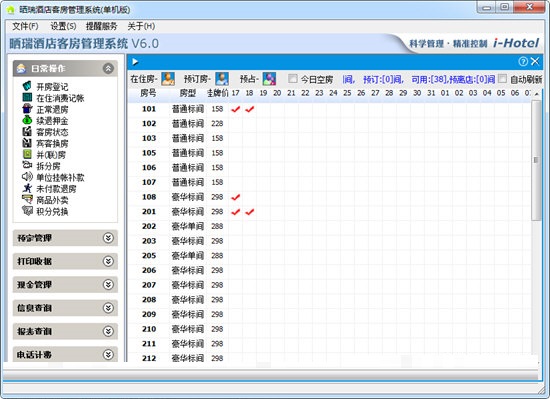This screenshot has height=399, width=550.
Task: Click the 预占 pre-occupied icon
Action: click(x=269, y=79)
